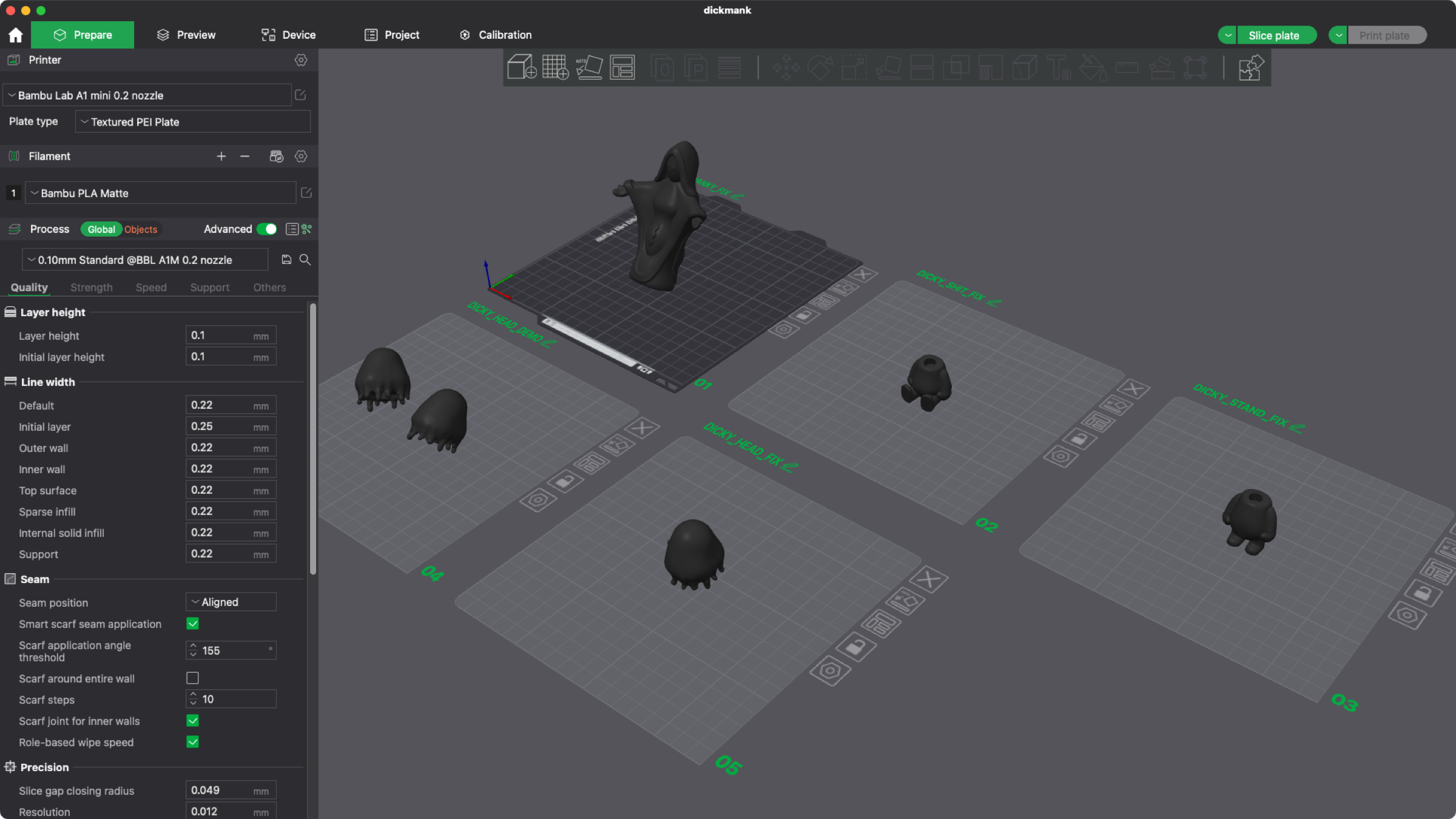This screenshot has width=1456, height=819.
Task: Click the Auto orient toolbar icon
Action: click(588, 67)
